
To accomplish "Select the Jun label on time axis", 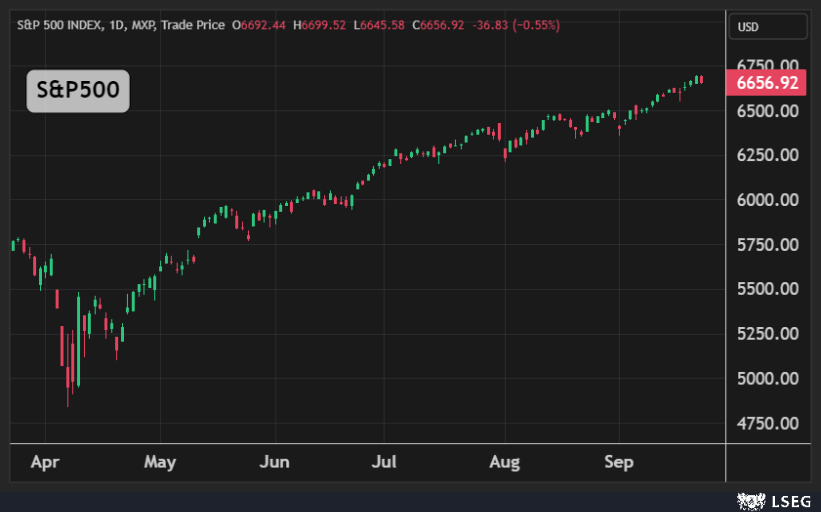I will pyautogui.click(x=274, y=462).
